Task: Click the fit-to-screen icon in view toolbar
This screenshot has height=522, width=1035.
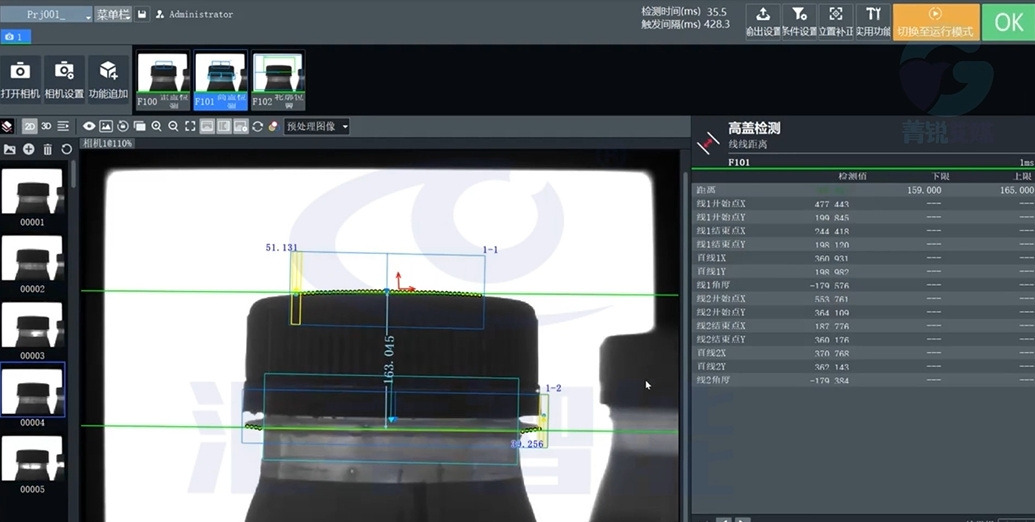Action: 190,127
